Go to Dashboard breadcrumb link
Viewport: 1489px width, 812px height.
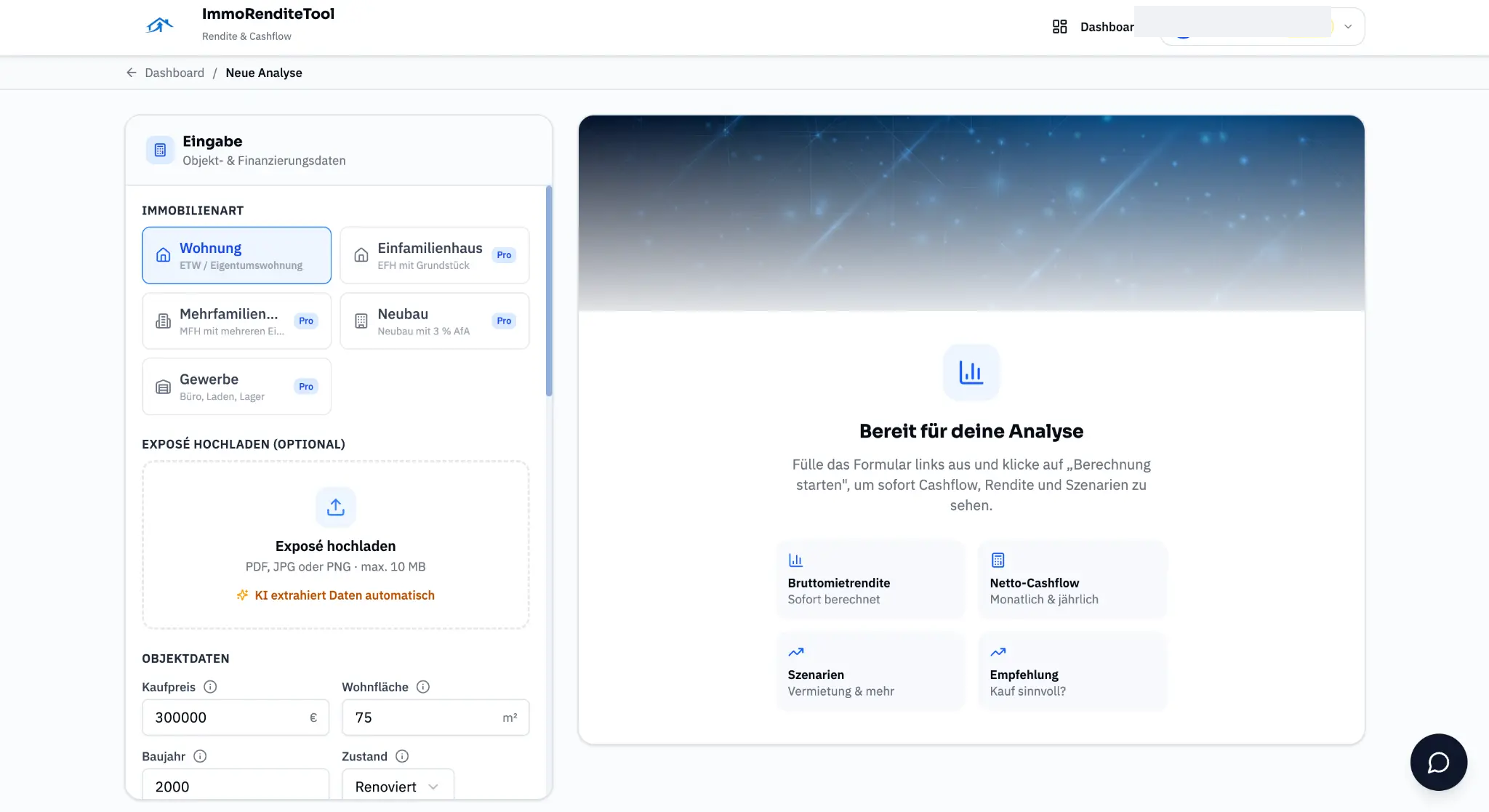pyautogui.click(x=174, y=73)
